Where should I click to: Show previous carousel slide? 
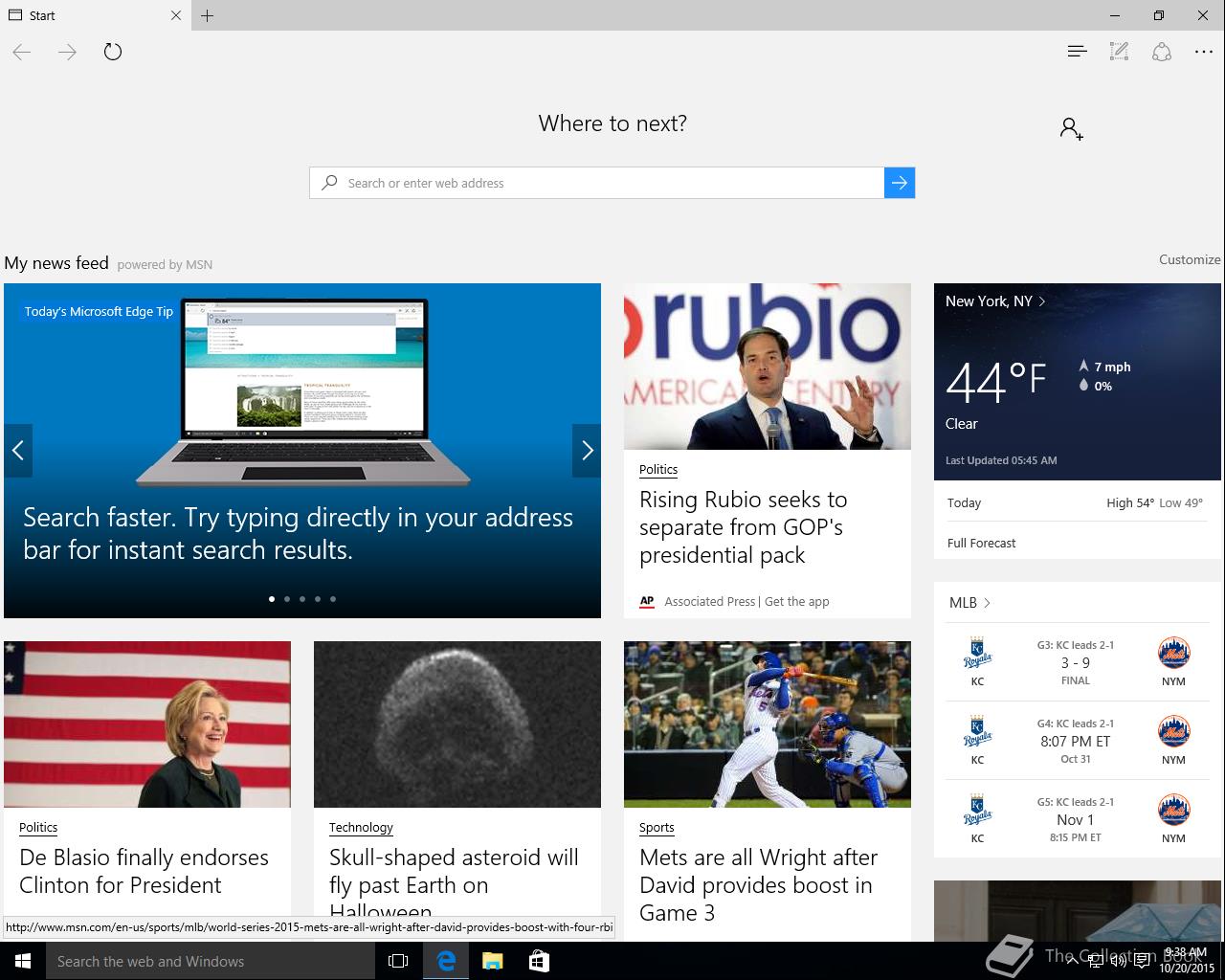click(x=18, y=451)
